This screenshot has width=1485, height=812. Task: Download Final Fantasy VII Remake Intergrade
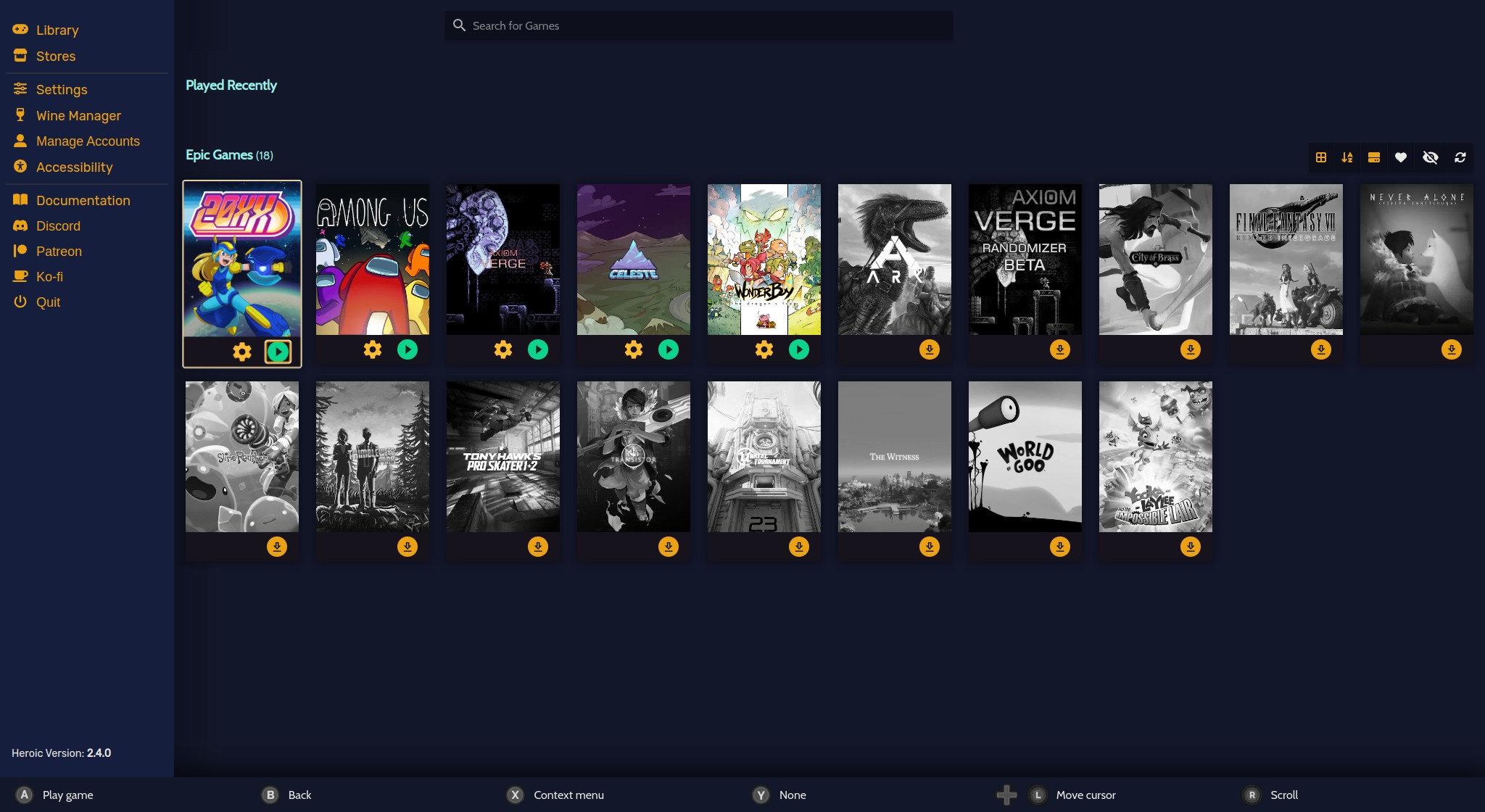click(1321, 349)
